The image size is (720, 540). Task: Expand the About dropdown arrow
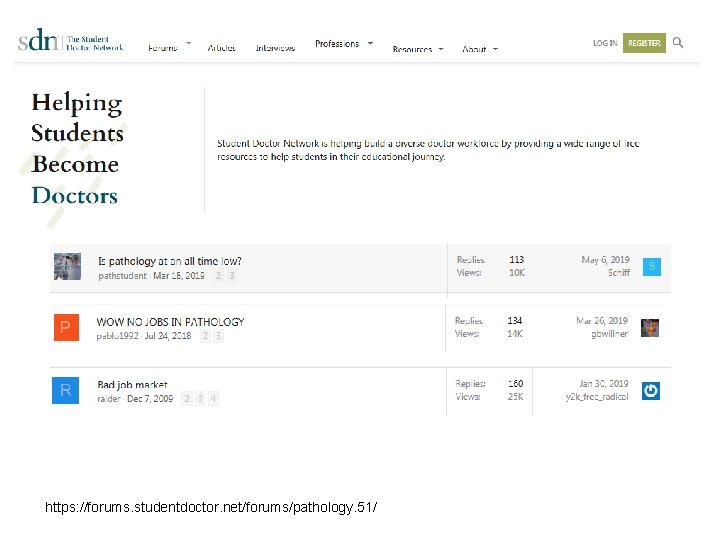coord(495,49)
